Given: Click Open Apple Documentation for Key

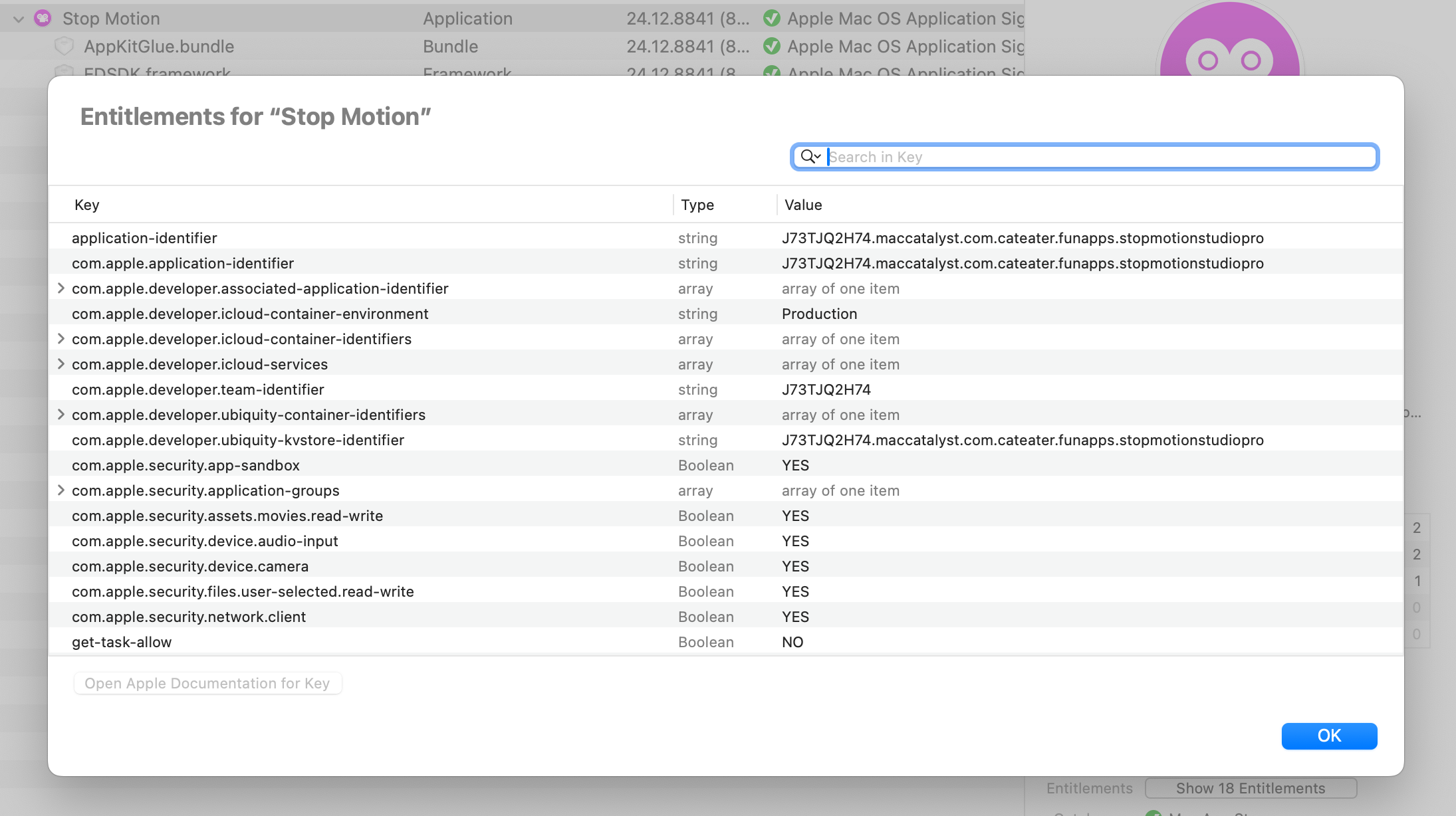Looking at the screenshot, I should [207, 683].
